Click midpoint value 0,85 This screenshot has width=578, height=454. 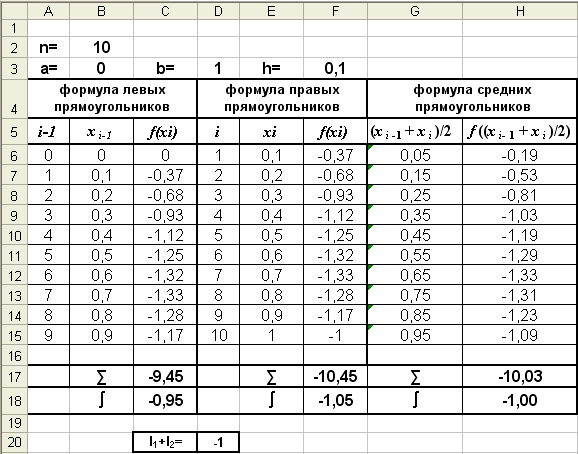click(x=415, y=315)
